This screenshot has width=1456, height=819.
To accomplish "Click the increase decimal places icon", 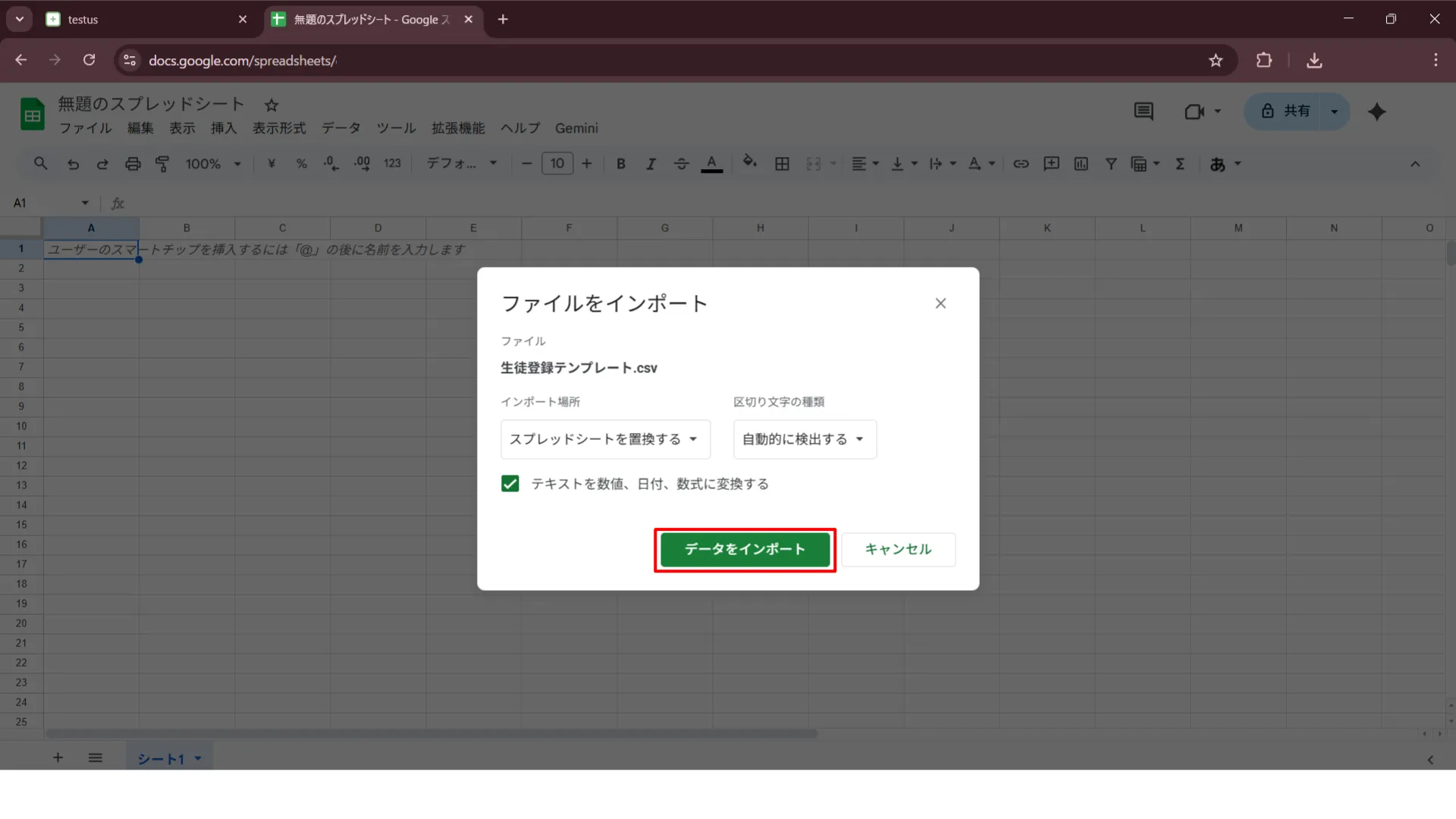I will pyautogui.click(x=362, y=164).
